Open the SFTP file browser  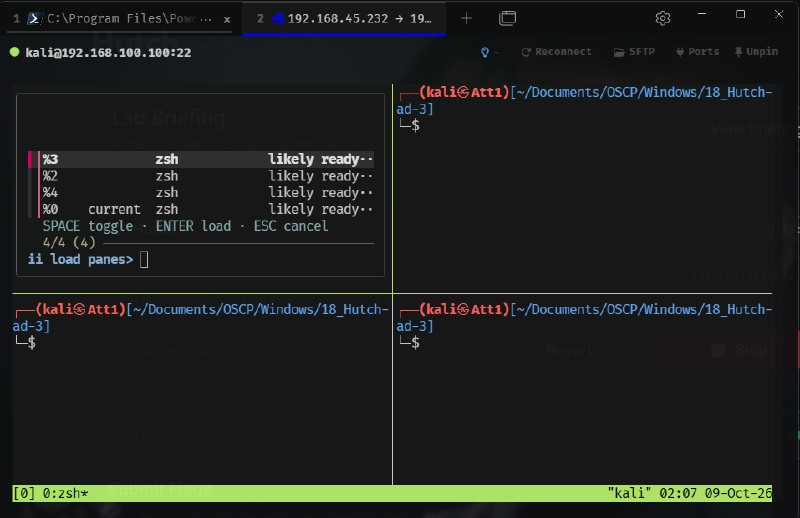coord(634,52)
